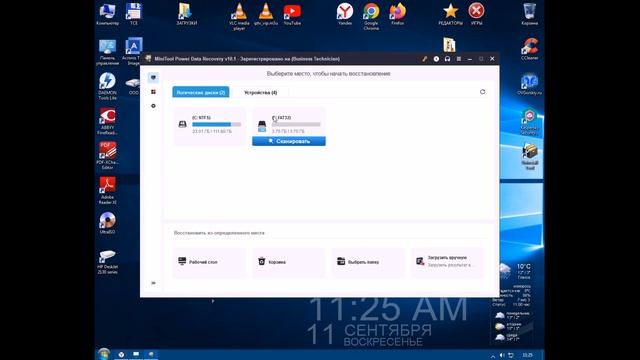
Task: Open the key registration icon in title bar
Action: [x=425, y=59]
